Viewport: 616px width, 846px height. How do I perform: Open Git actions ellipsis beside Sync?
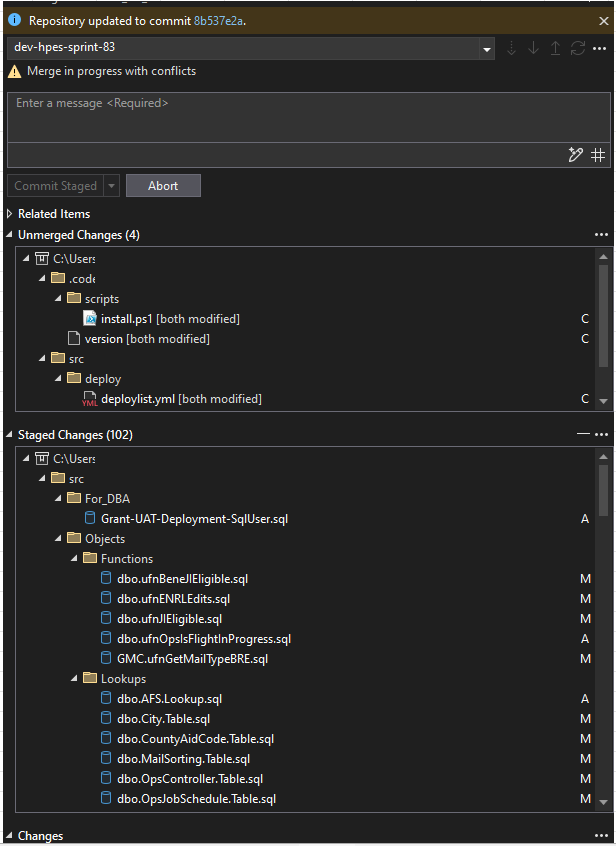tap(599, 48)
